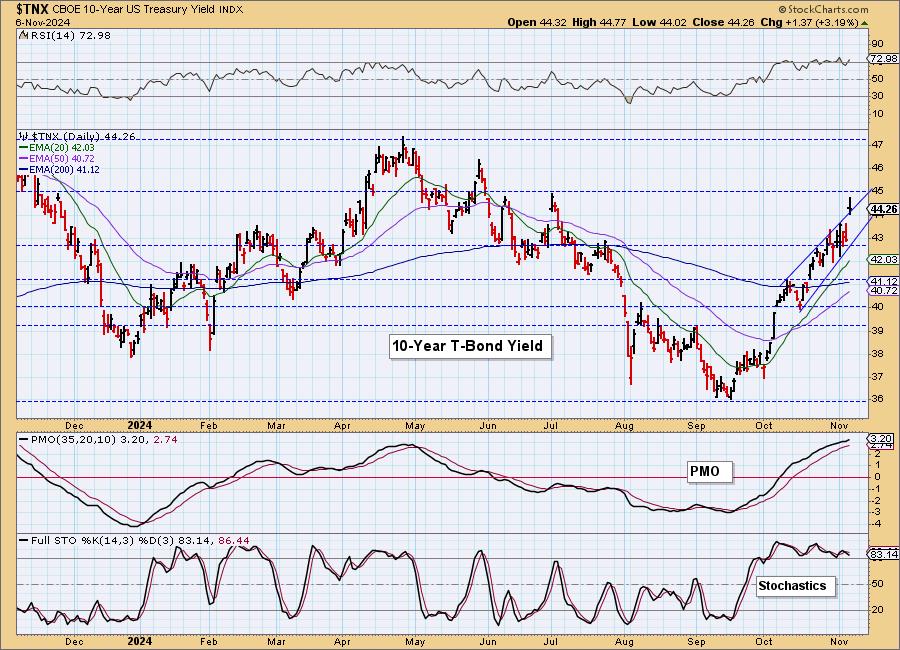
Task: Click the green up-arrow beside the Chg value
Action: click(x=864, y=23)
